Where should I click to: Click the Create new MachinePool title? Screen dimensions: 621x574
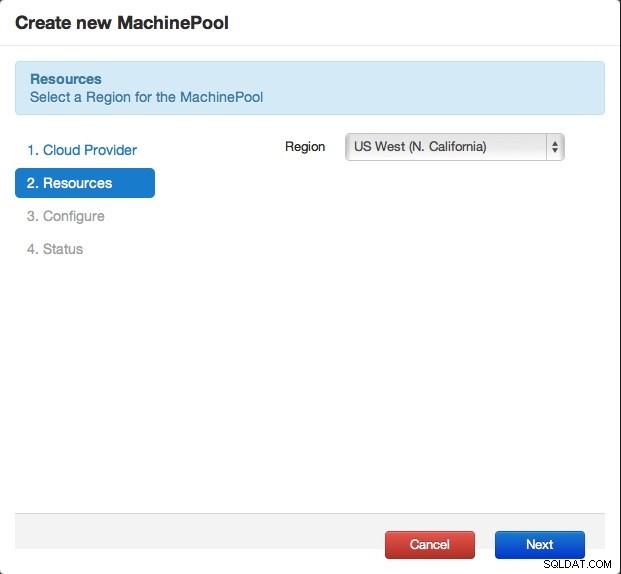[122, 23]
